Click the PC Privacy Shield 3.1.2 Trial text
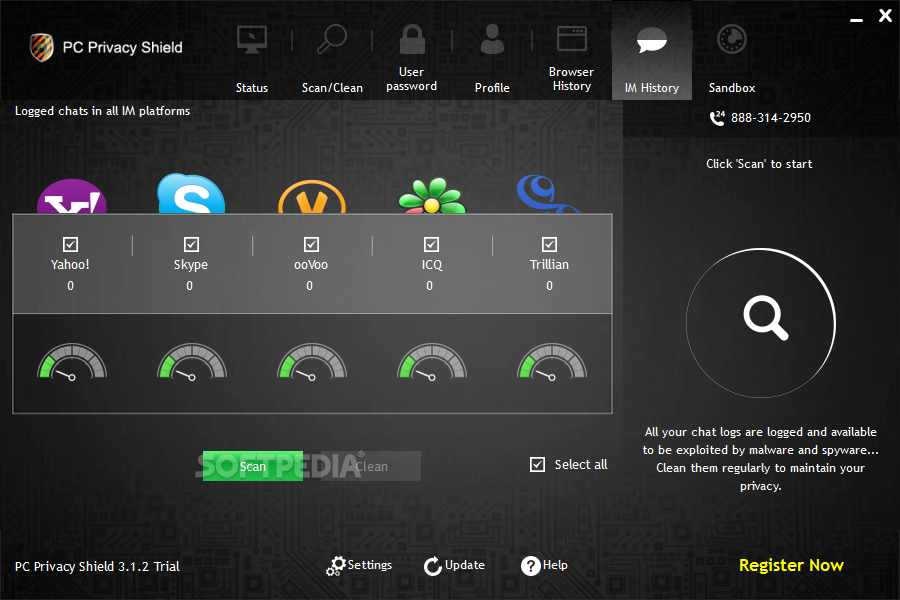 coord(97,567)
